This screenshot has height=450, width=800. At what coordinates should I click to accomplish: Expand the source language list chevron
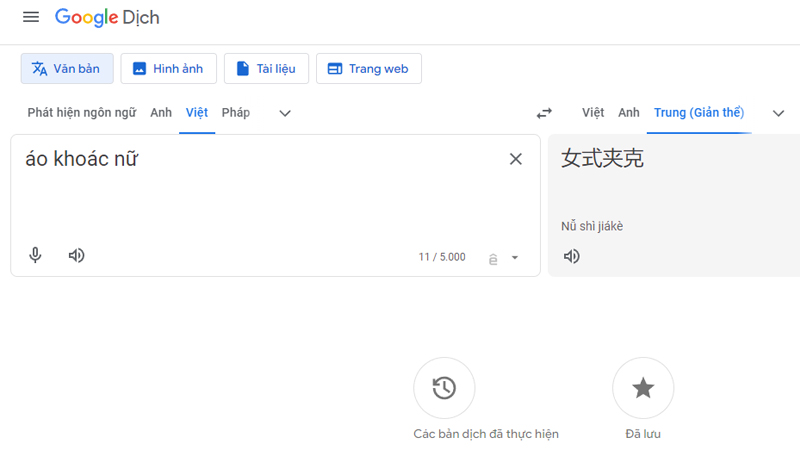[285, 113]
